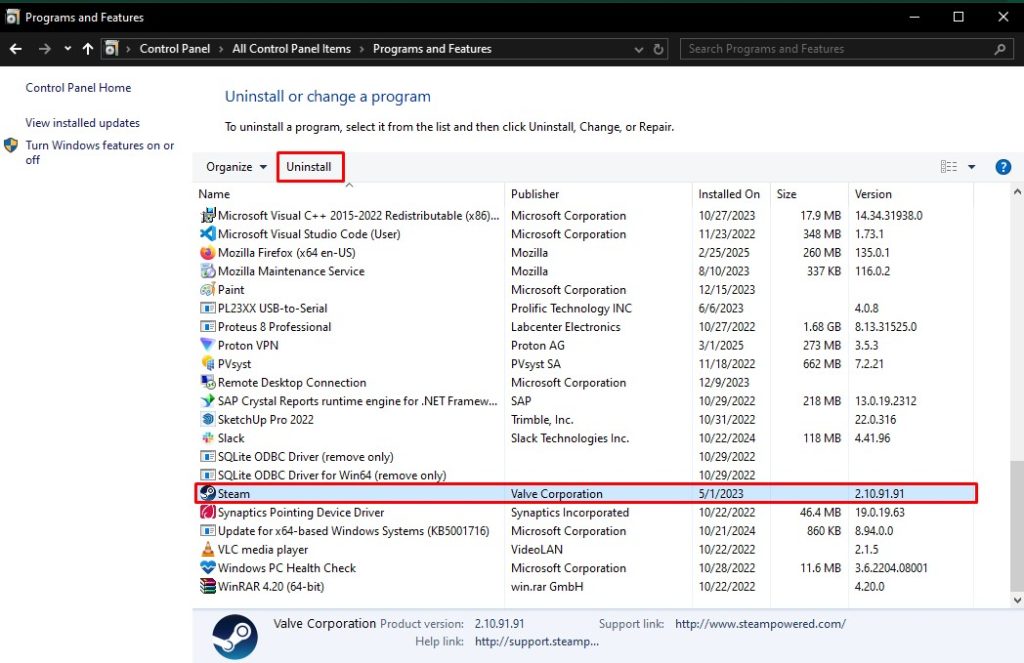
Task: Navigate to Control Panel breadcrumb
Action: click(x=175, y=49)
